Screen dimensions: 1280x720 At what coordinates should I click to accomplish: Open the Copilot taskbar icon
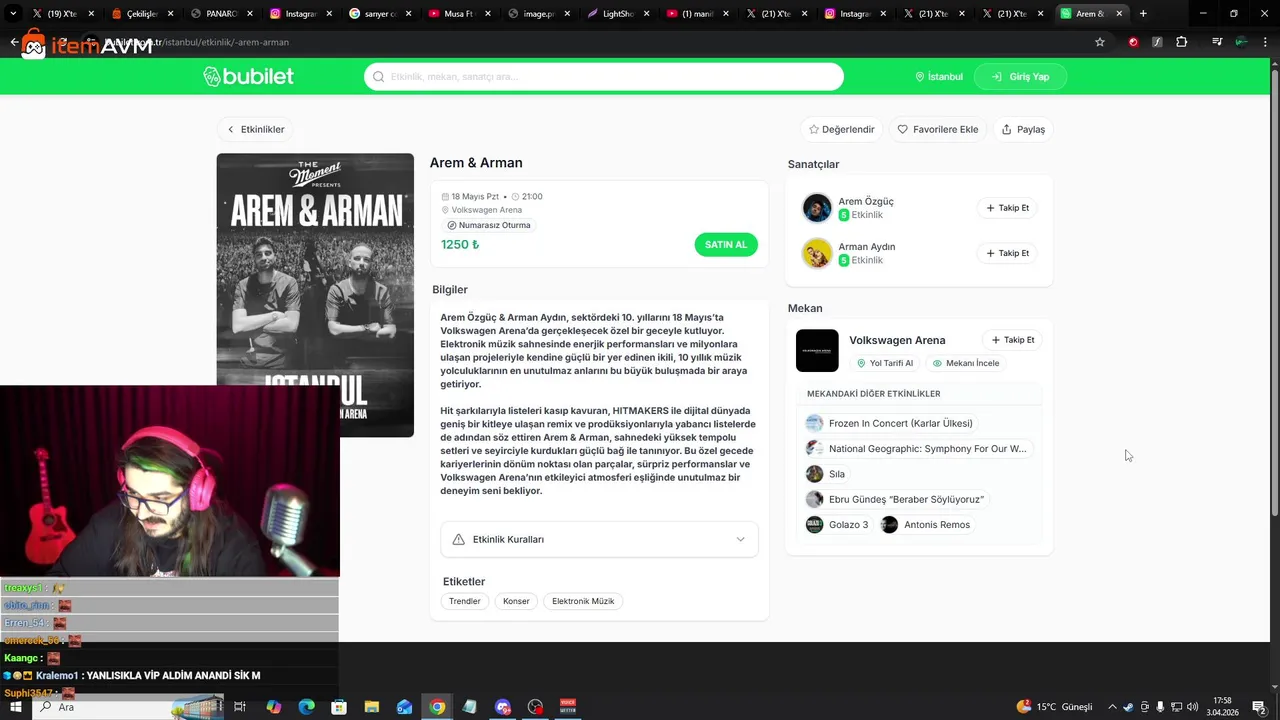274,707
